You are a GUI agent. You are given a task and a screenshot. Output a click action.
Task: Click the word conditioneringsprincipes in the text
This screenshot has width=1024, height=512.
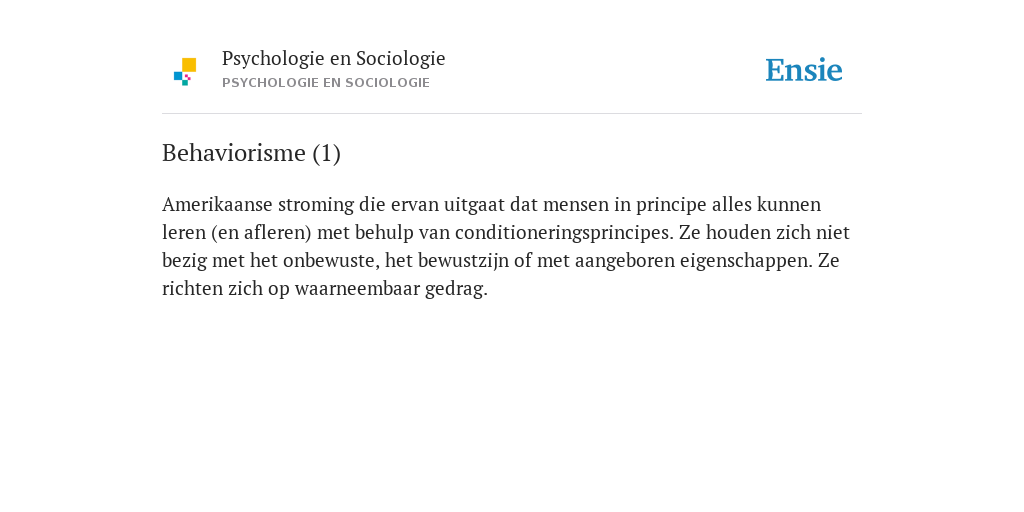pos(564,232)
